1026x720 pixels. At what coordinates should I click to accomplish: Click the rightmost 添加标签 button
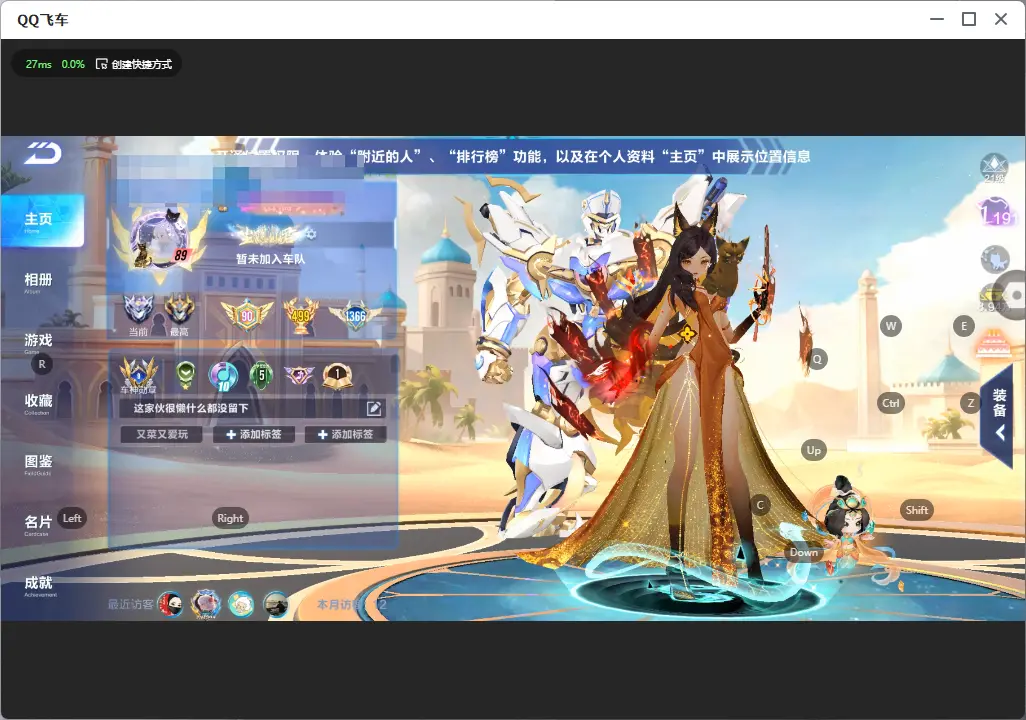(345, 435)
